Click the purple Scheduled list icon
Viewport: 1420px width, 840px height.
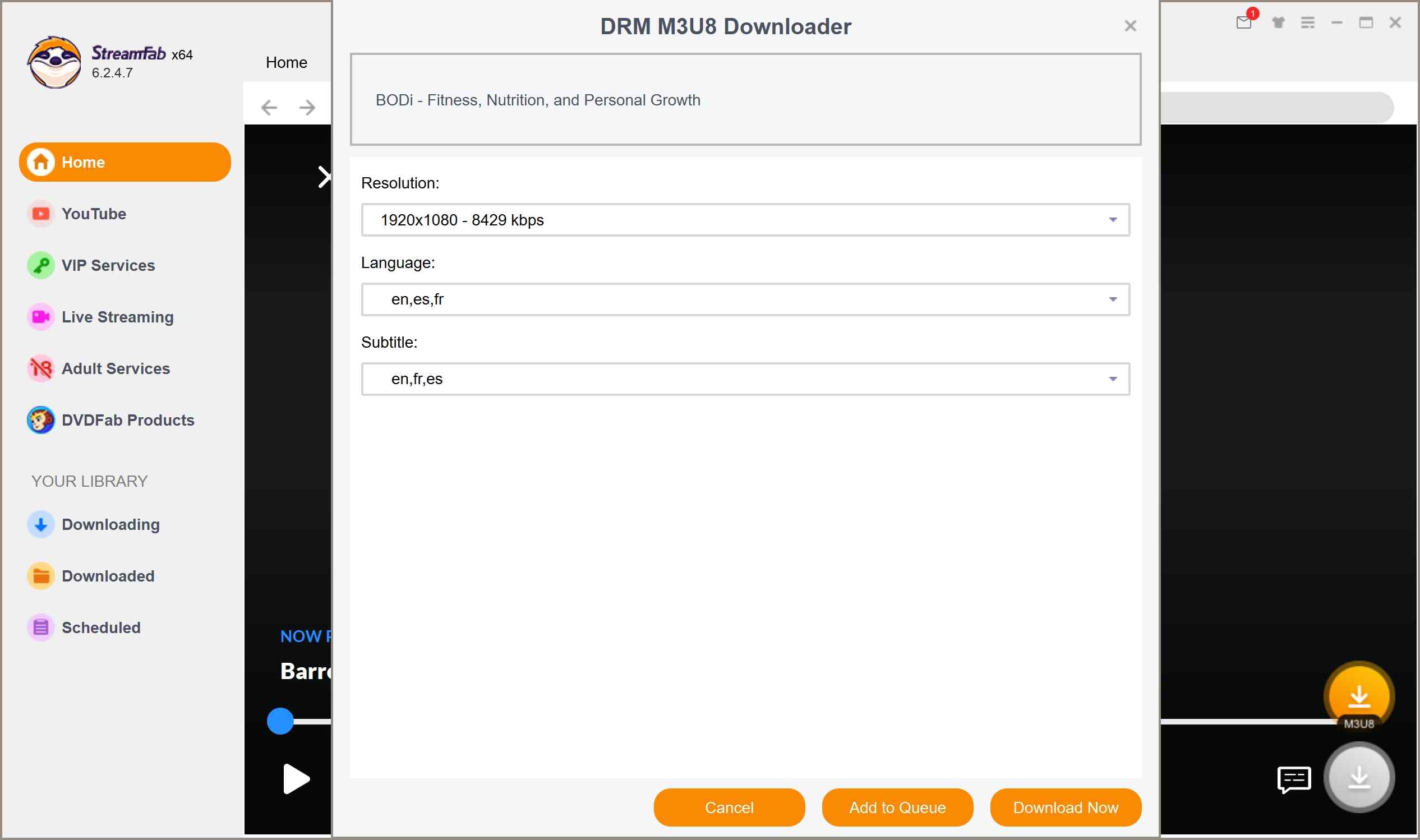(x=41, y=627)
